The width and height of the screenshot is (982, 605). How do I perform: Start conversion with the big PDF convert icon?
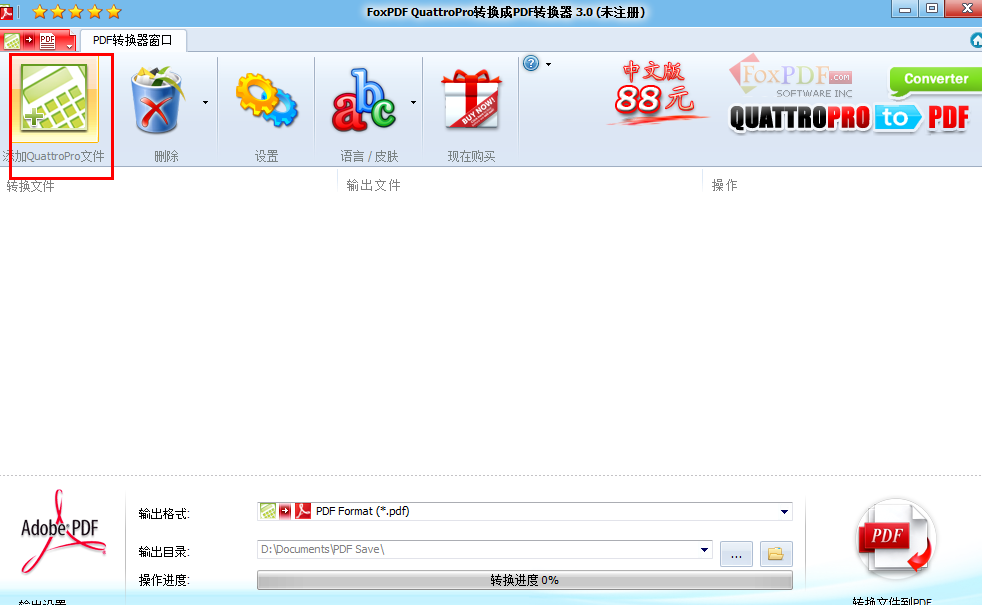pyautogui.click(x=896, y=539)
